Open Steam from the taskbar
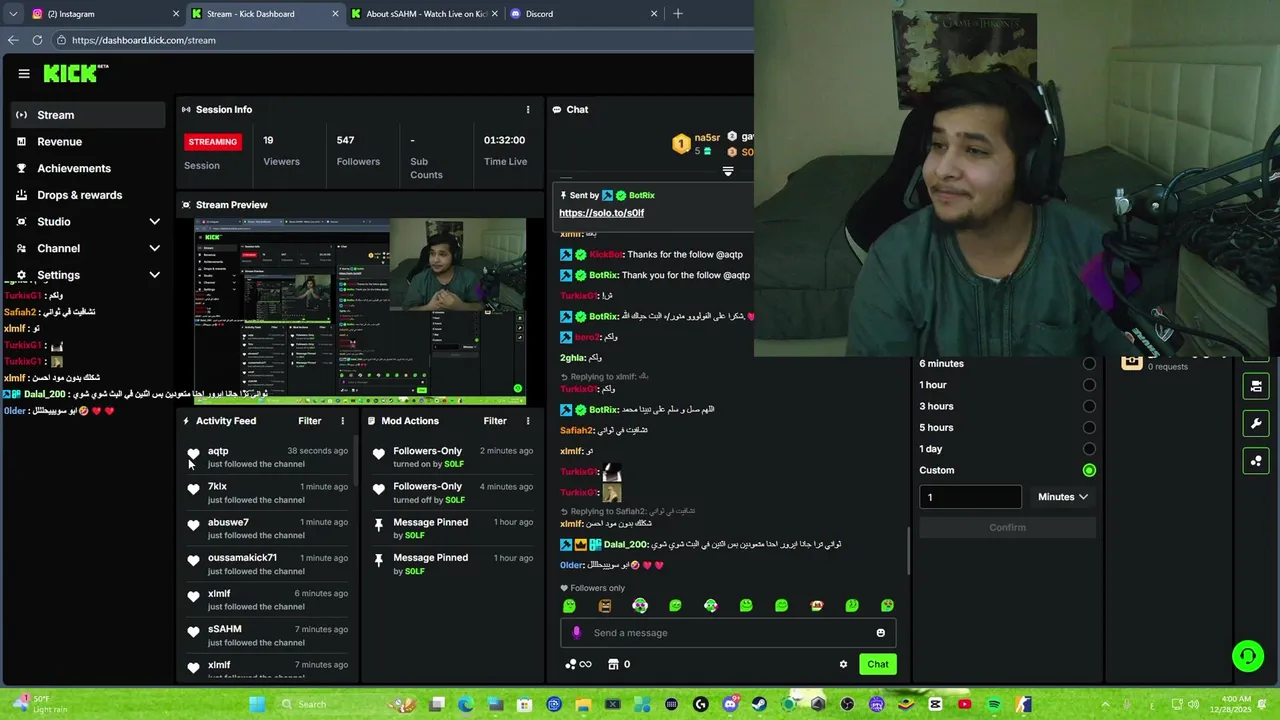The height and width of the screenshot is (720, 1280). (x=759, y=704)
